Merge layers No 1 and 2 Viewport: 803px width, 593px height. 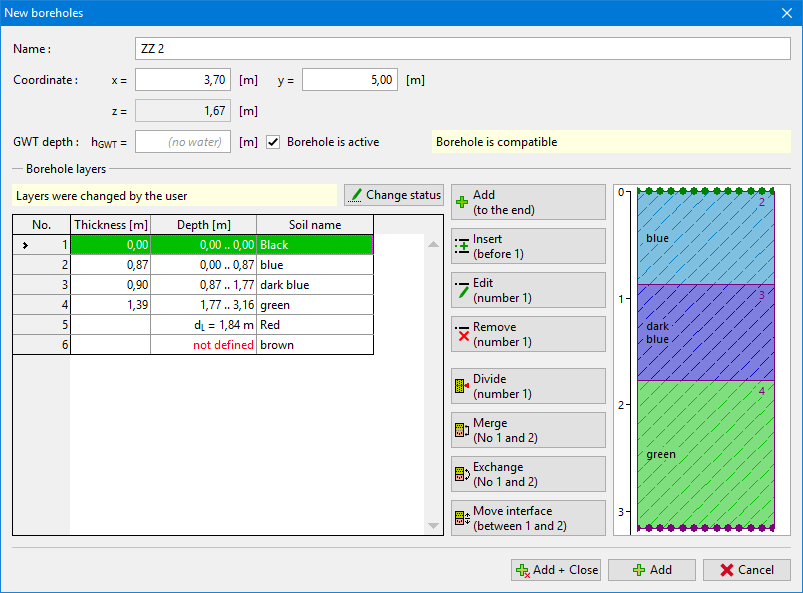tap(528, 430)
